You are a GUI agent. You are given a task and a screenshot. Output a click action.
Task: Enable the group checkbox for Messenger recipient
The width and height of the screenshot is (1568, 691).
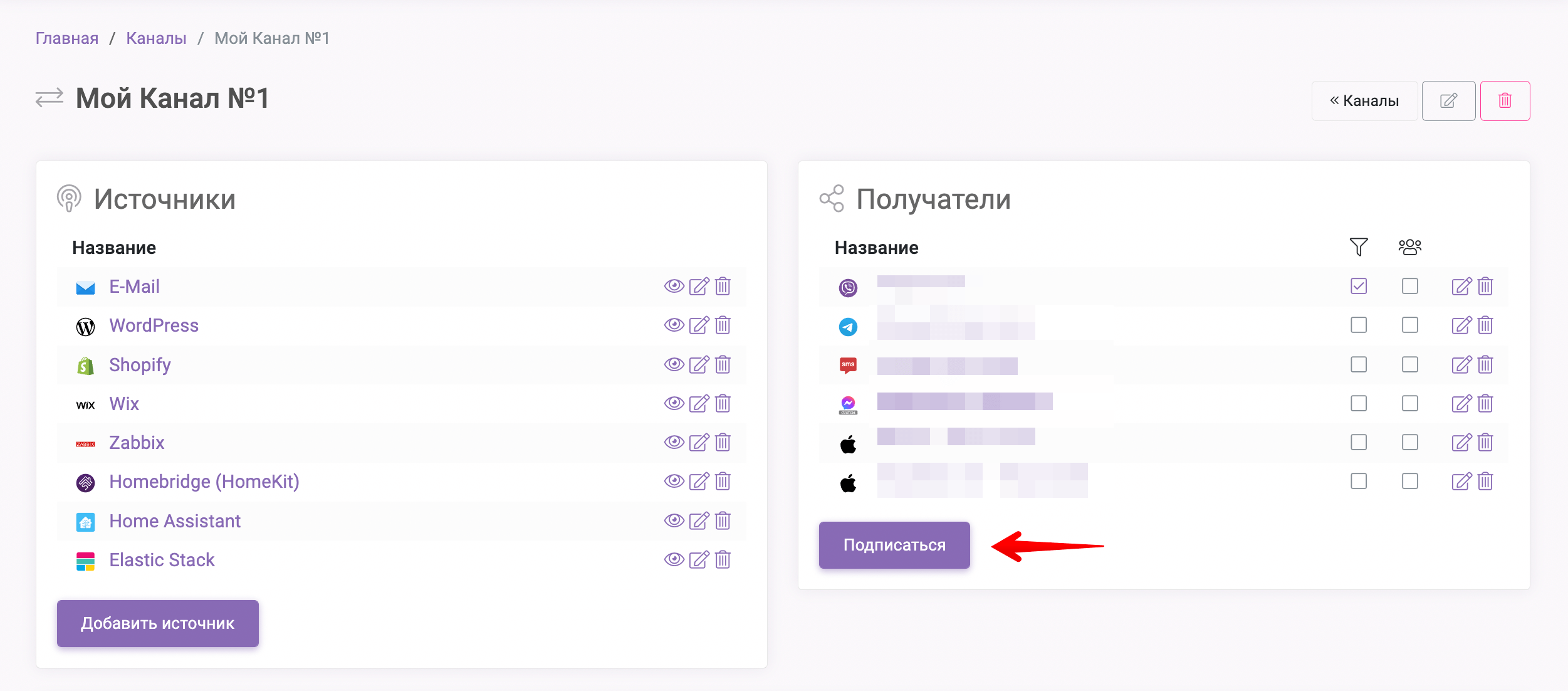click(x=1410, y=403)
